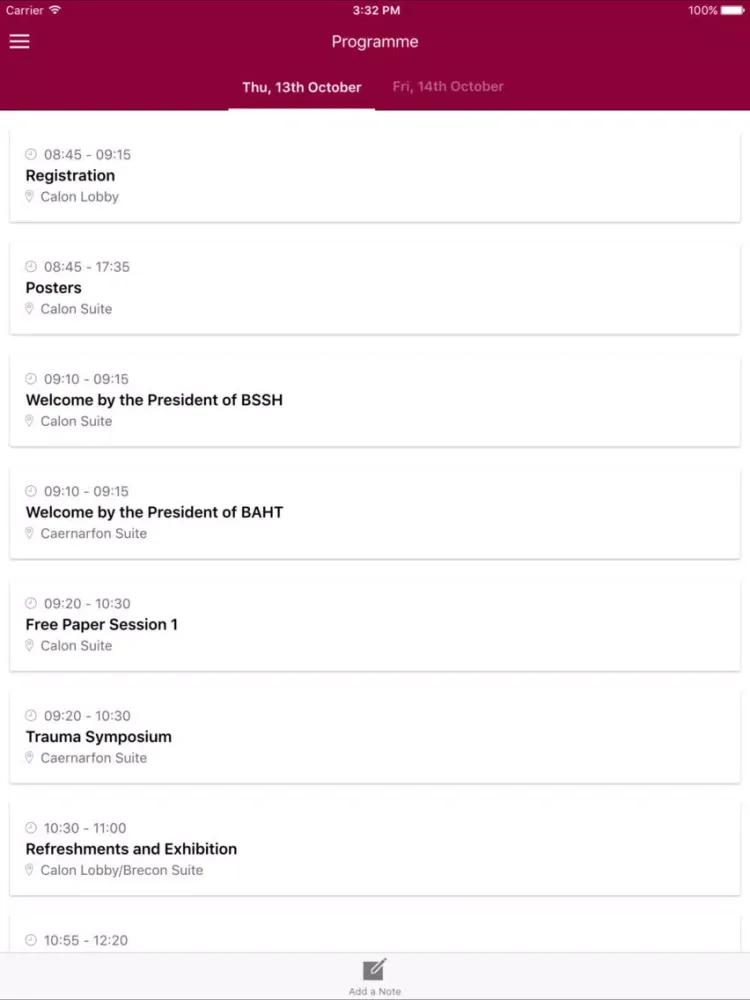Switch to the Fri, 14th October tab
Viewport: 750px width, 1000px height.
click(x=448, y=87)
